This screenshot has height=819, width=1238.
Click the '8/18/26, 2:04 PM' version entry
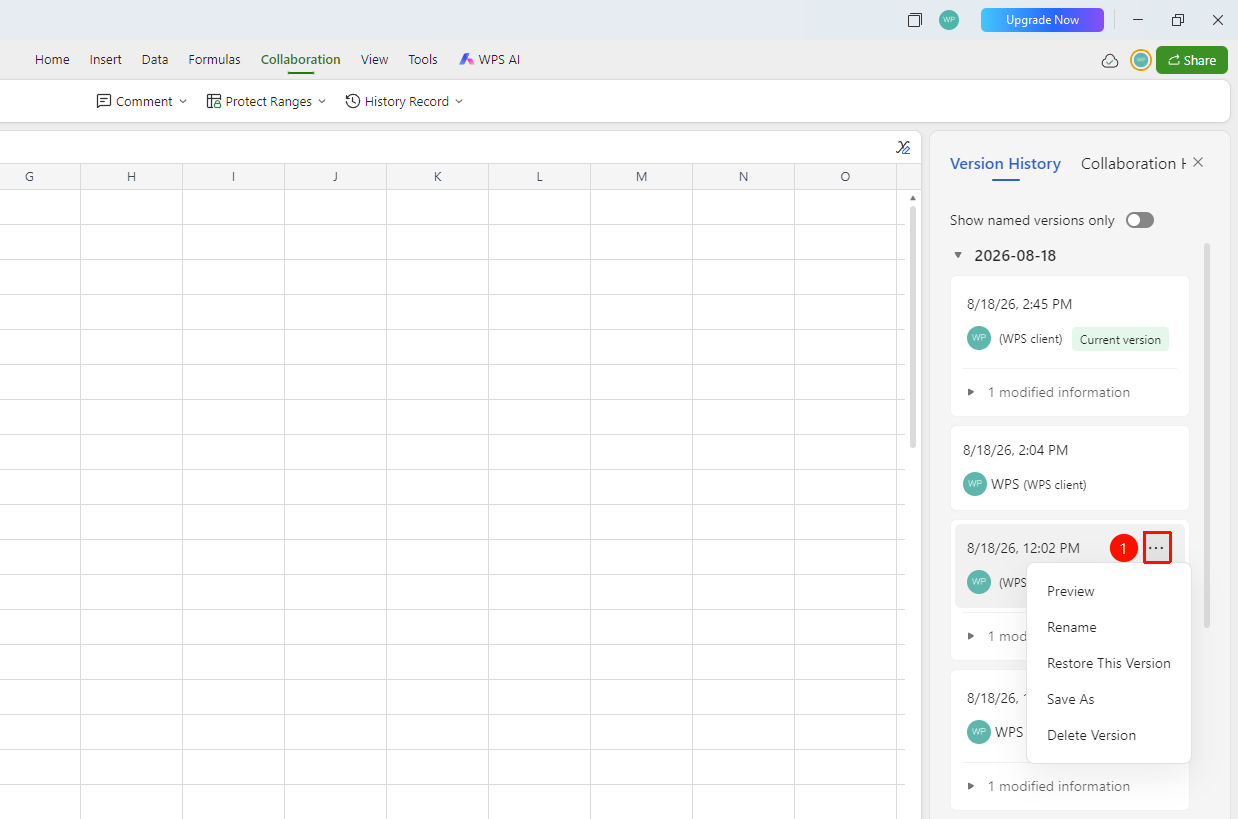tap(1070, 468)
